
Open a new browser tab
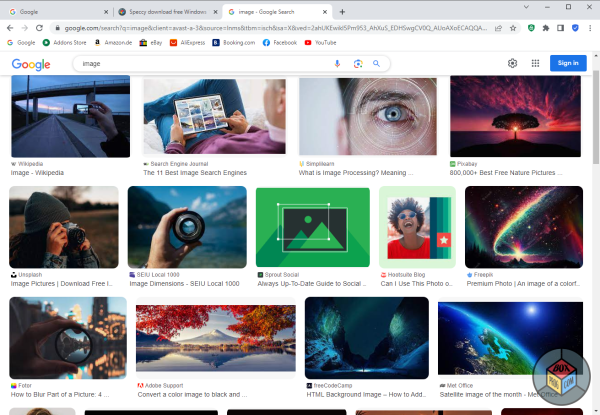tap(342, 12)
